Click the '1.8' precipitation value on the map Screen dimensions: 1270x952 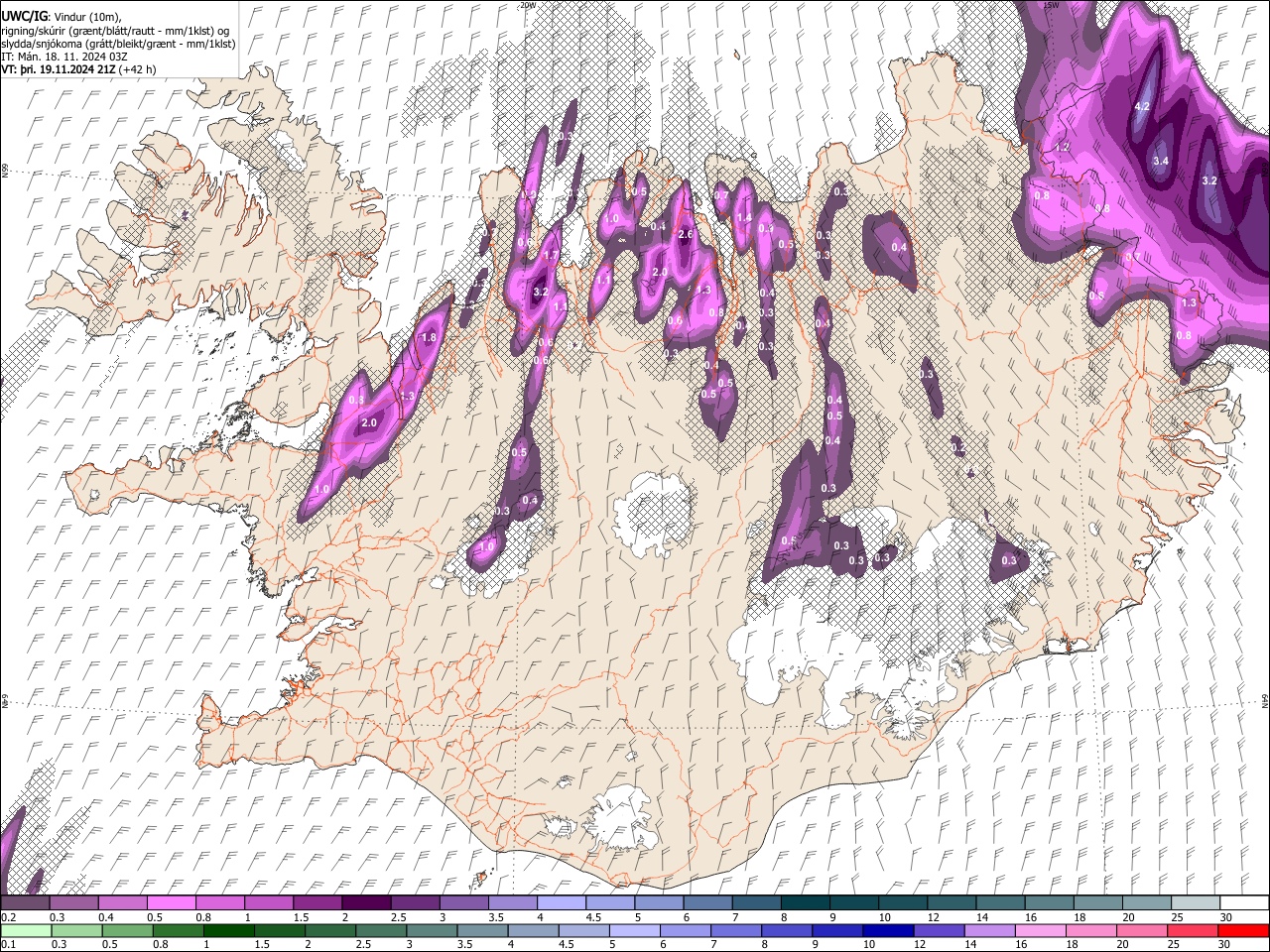pyautogui.click(x=429, y=338)
